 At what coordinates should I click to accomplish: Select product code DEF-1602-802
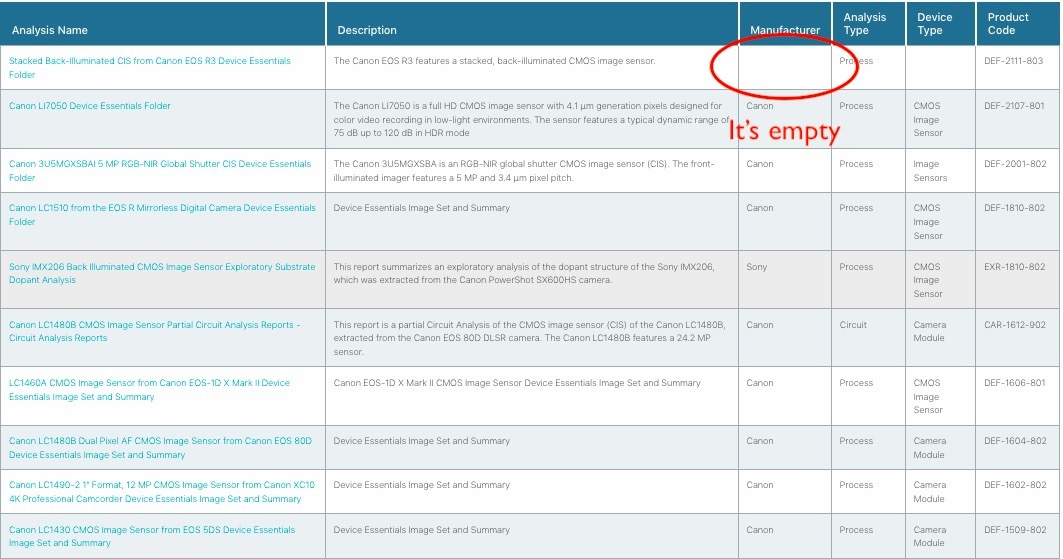pos(1015,485)
